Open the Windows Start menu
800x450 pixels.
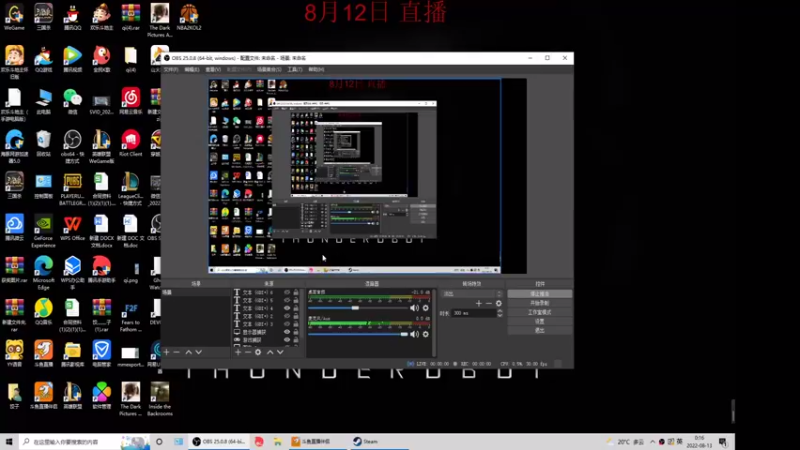click(x=9, y=442)
